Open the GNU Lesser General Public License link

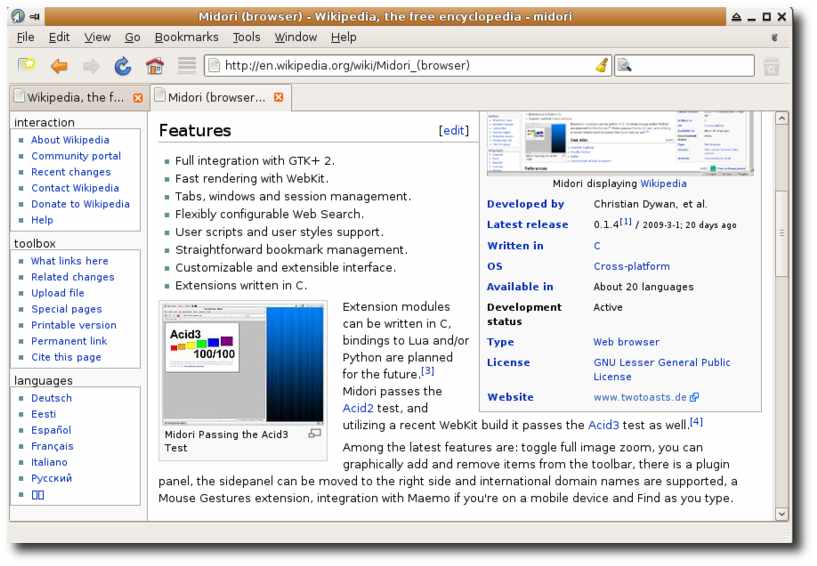point(662,370)
